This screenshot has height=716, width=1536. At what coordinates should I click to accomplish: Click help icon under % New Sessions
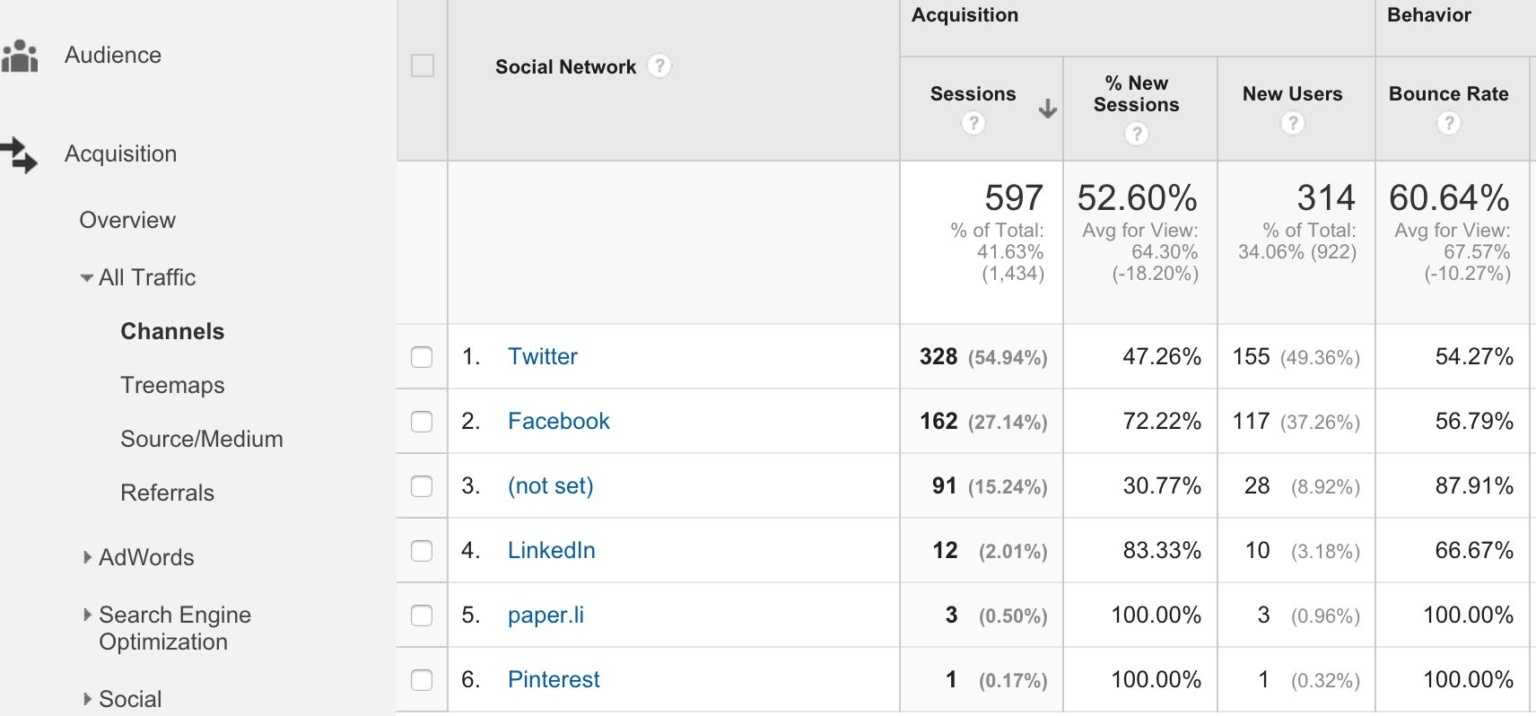(1136, 134)
